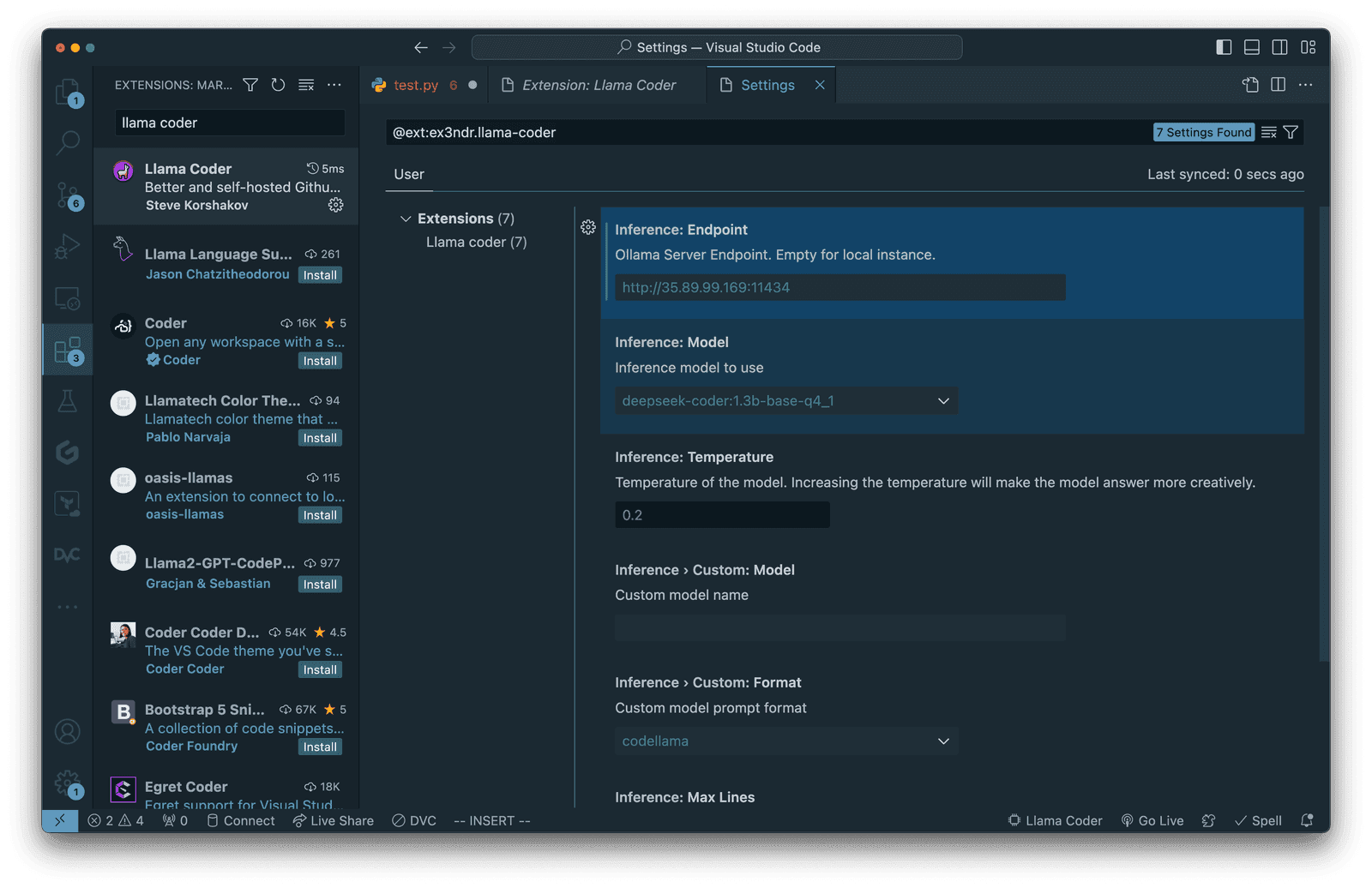Switch to Extension: Llama Coder tab
Image resolution: width=1372 pixels, height=888 pixels.
tap(599, 85)
